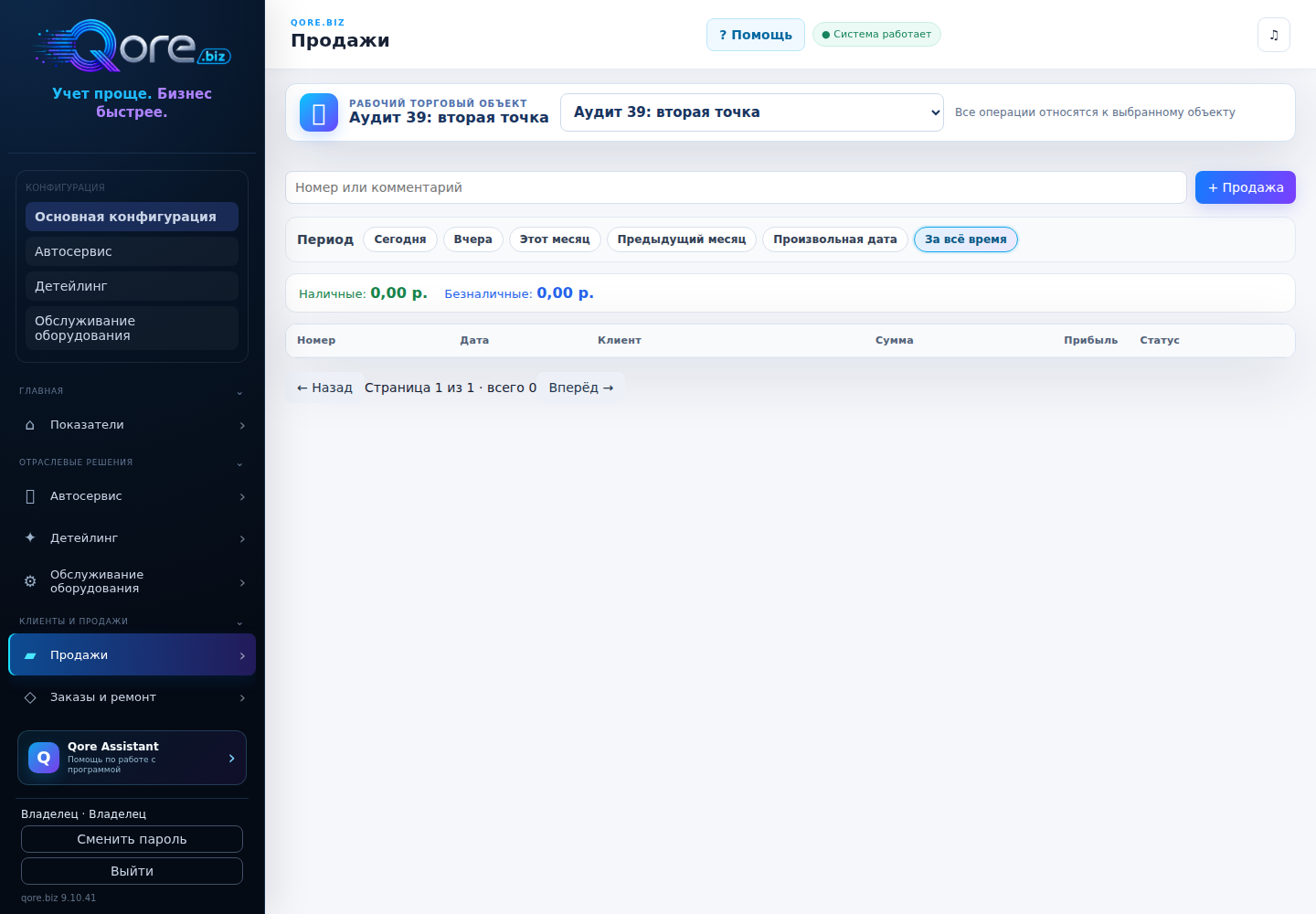
Task: Focus the Номер или комментарий search field
Action: (x=736, y=187)
